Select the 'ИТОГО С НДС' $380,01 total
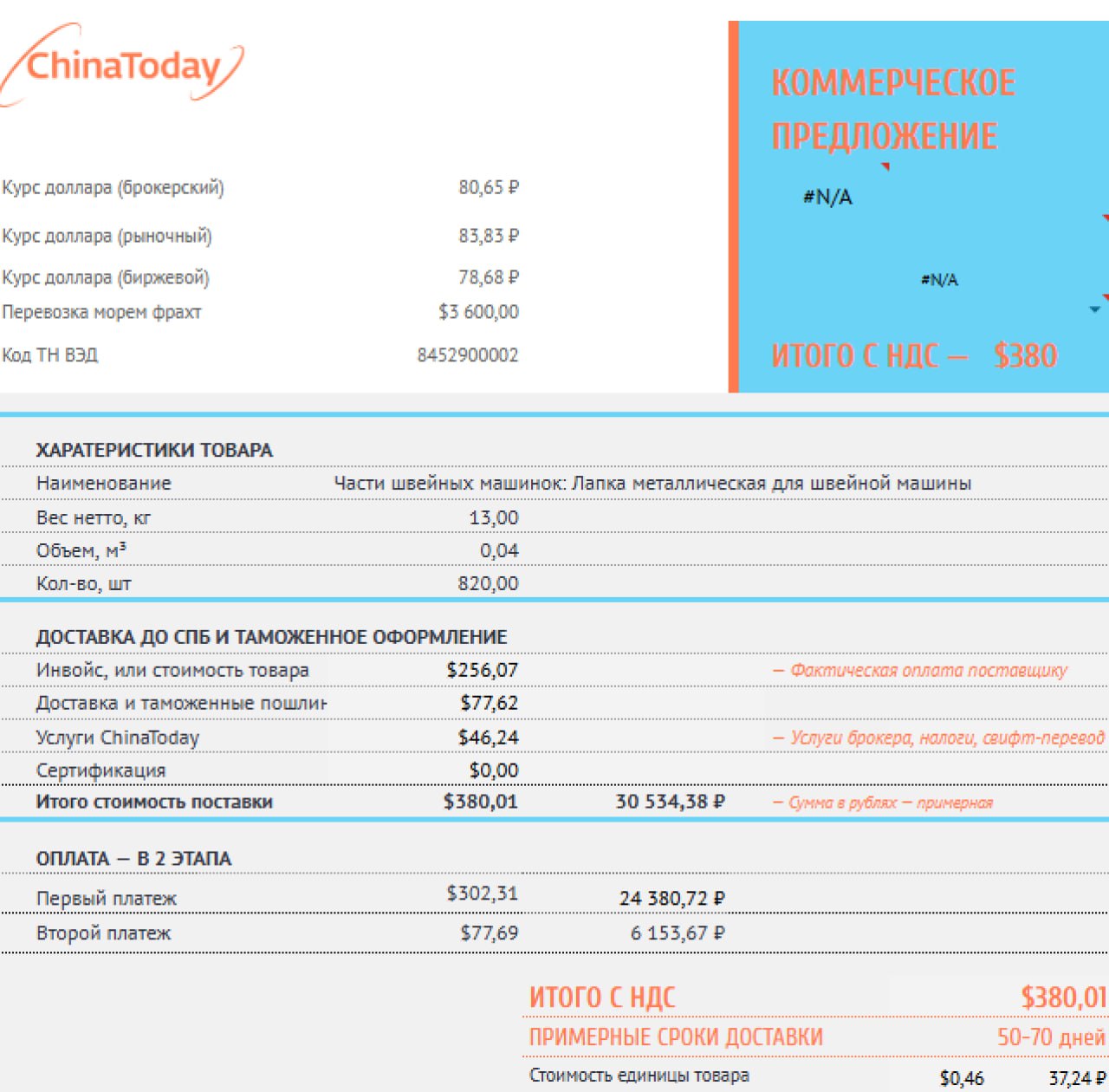The width and height of the screenshot is (1109, 1092). click(1063, 998)
